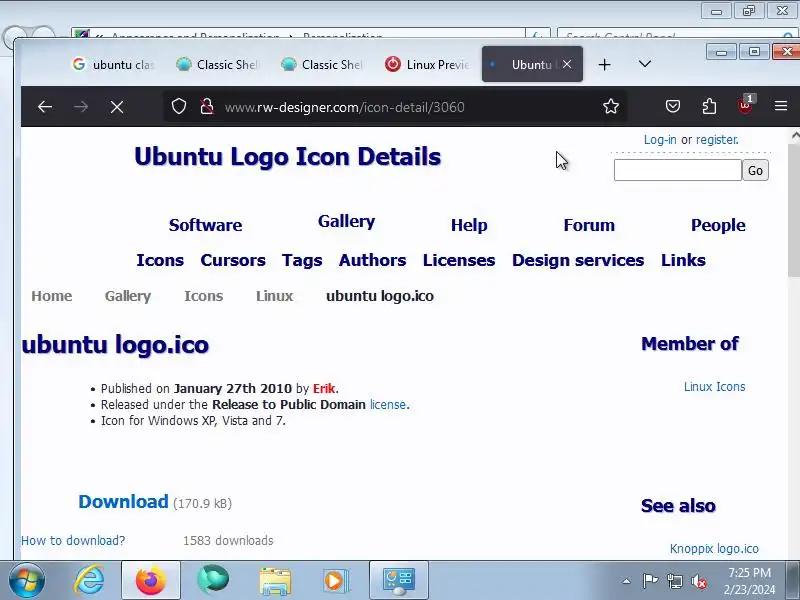Open the Forum menu item

point(589,225)
